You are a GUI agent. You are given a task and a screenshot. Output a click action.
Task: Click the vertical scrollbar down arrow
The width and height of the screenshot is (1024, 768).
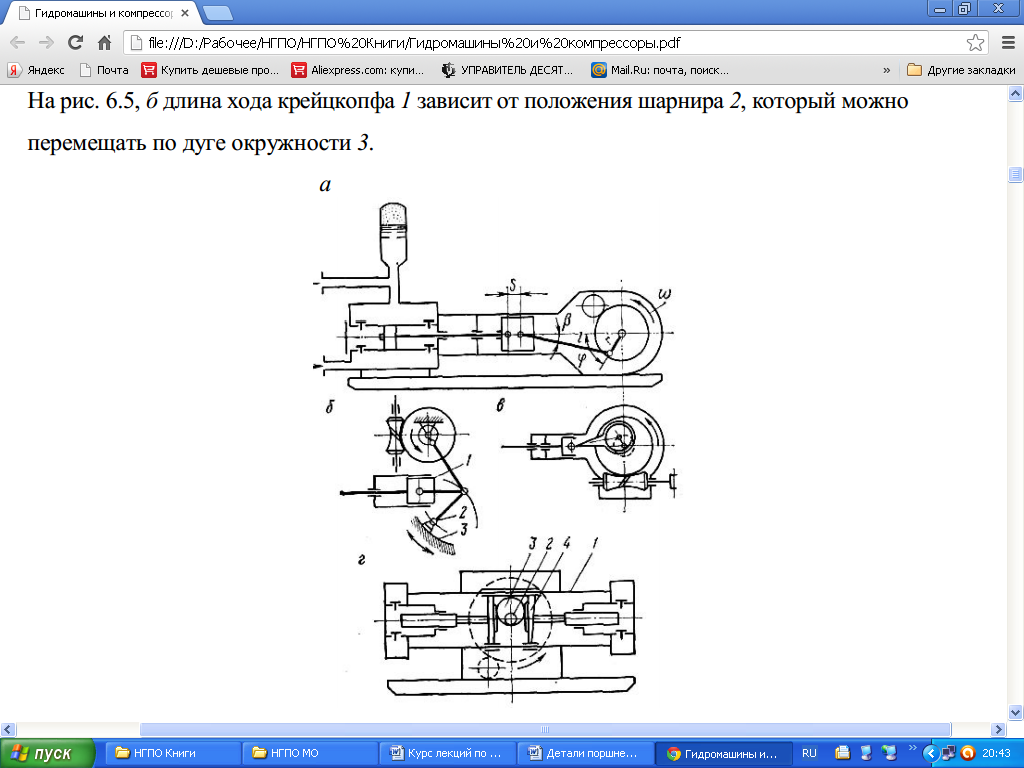click(x=1016, y=712)
